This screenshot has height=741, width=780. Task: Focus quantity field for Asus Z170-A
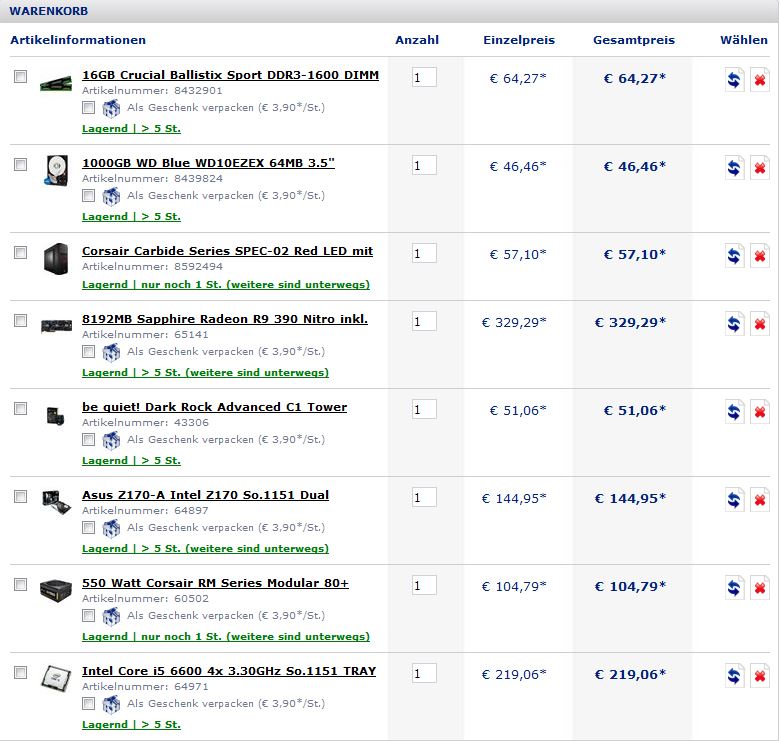[424, 497]
